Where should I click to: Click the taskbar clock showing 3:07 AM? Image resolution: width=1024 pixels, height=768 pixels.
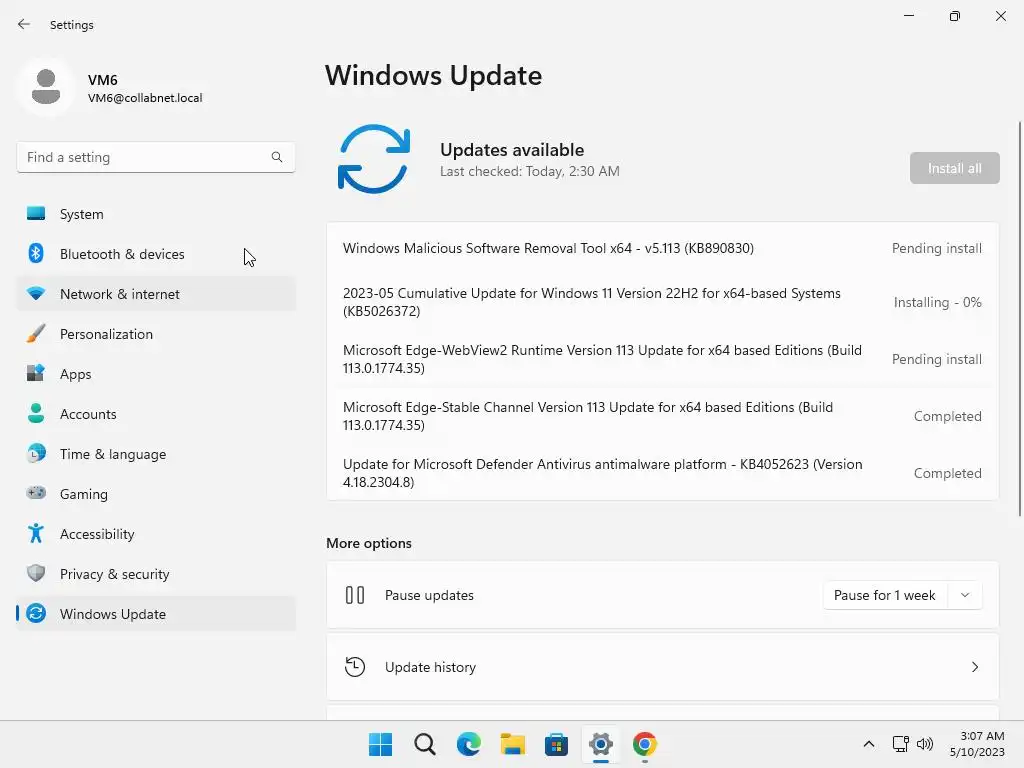pyautogui.click(x=977, y=744)
